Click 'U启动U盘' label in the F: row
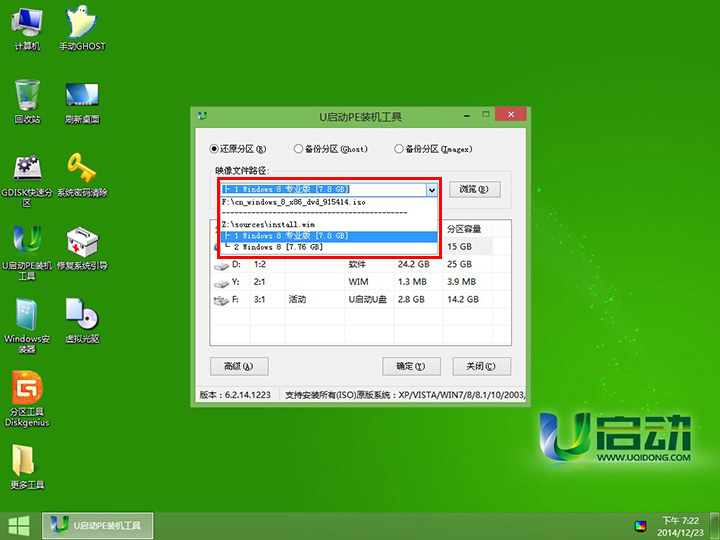720x540 pixels. 367,299
